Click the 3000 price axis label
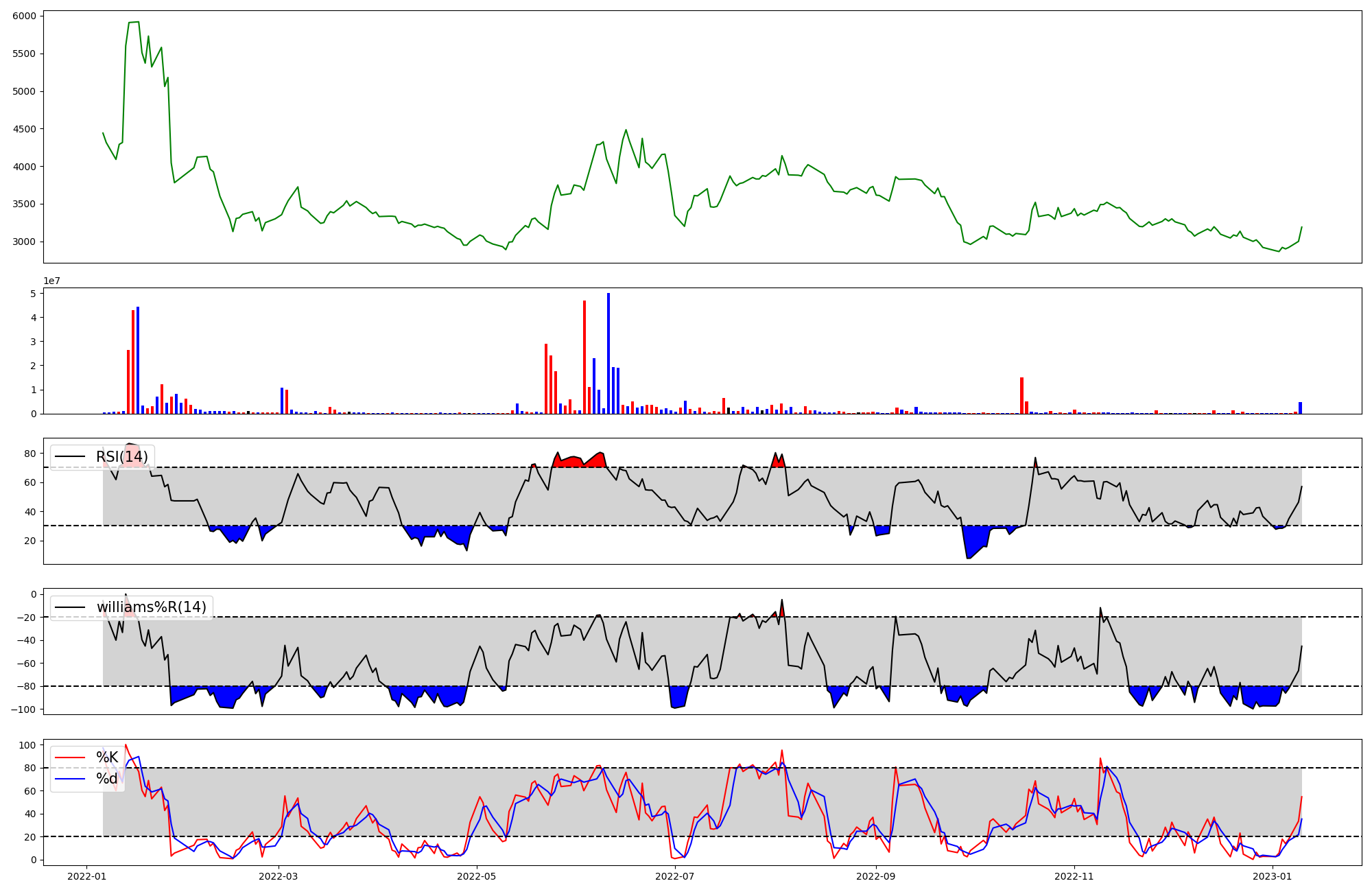The height and width of the screenshot is (892, 1372). 25,242
